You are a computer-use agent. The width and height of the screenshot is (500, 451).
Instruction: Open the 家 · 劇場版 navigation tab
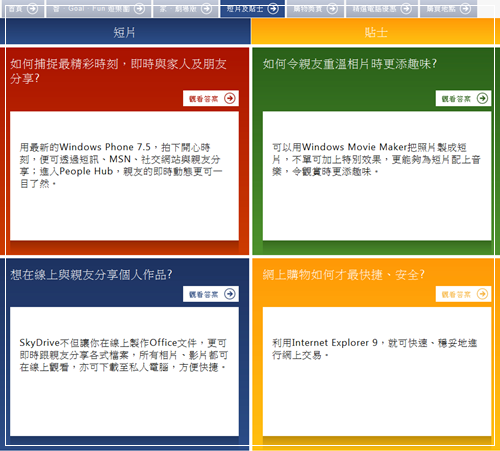tap(186, 9)
